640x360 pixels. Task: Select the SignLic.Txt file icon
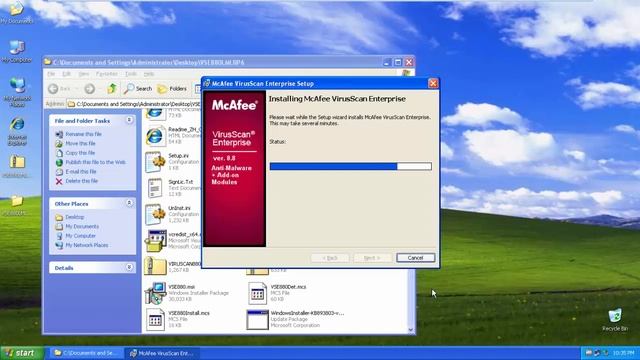click(155, 188)
